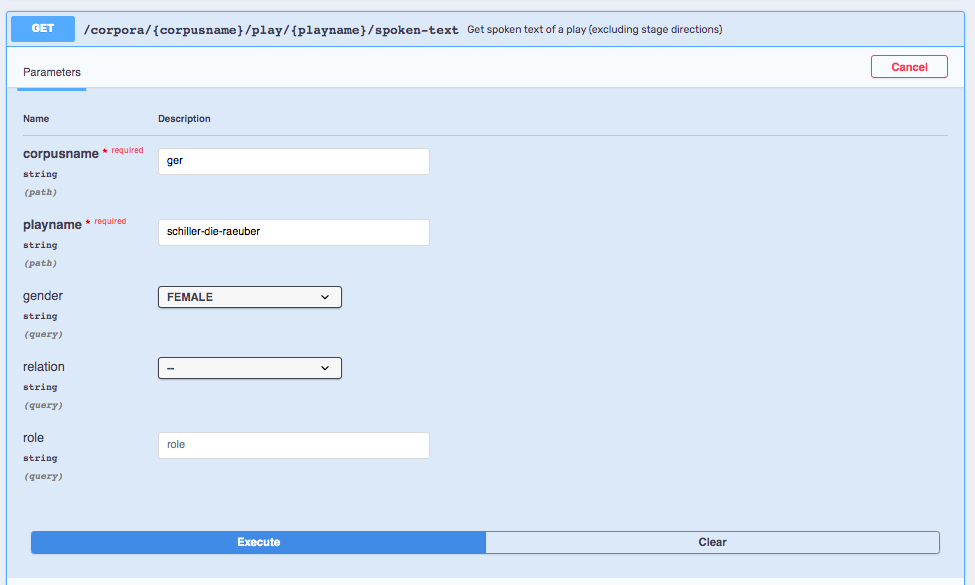The height and width of the screenshot is (585, 975).
Task: Click the Description column header
Action: pyautogui.click(x=184, y=119)
